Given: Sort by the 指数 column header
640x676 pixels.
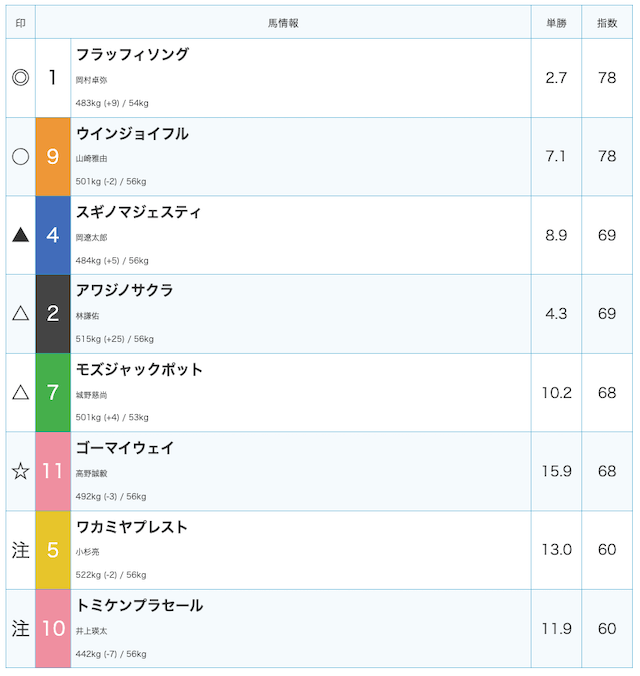Looking at the screenshot, I should (x=607, y=23).
